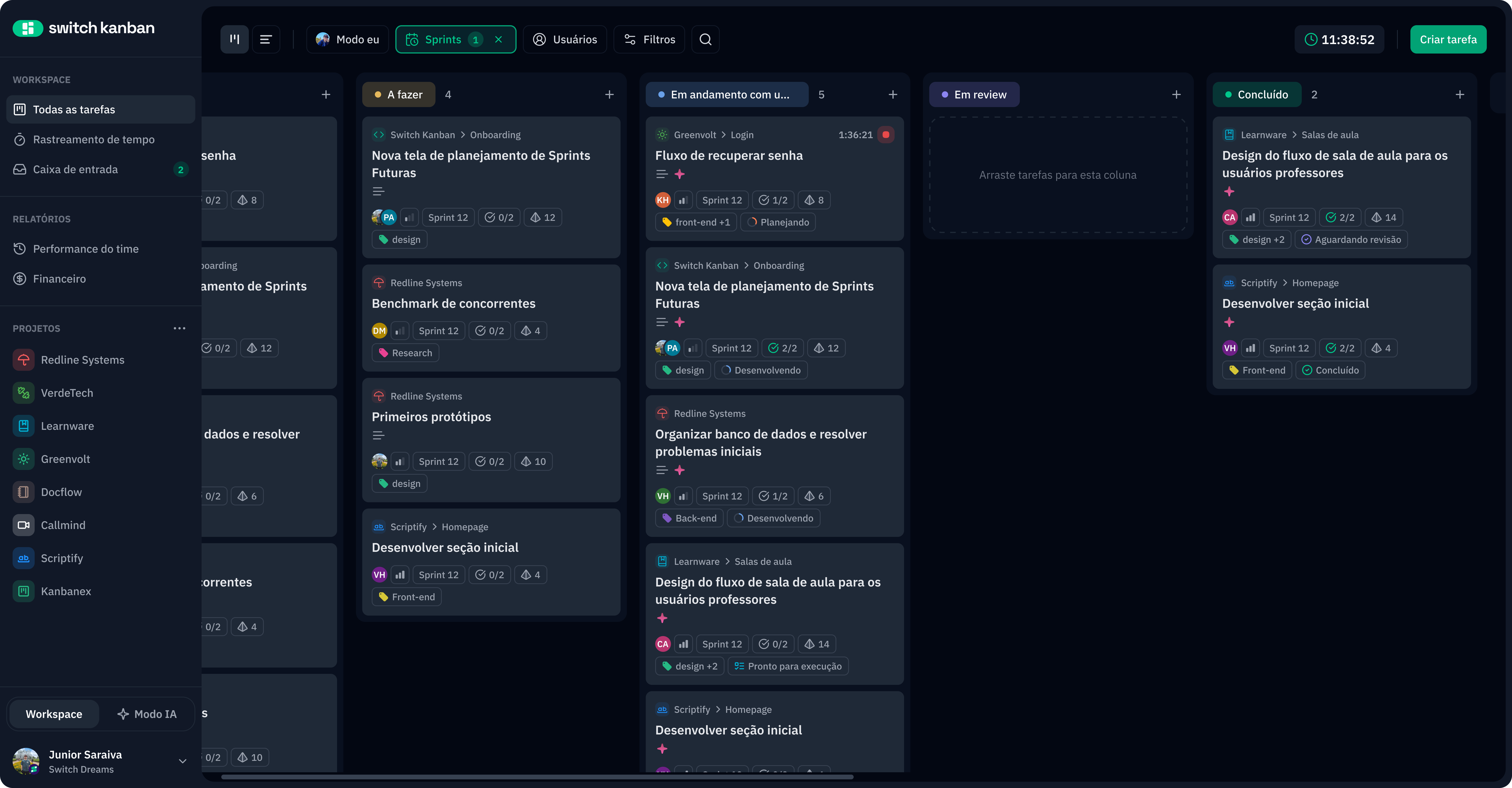The height and width of the screenshot is (788, 1512).
Task: Toggle Workspace mode
Action: pyautogui.click(x=54, y=714)
